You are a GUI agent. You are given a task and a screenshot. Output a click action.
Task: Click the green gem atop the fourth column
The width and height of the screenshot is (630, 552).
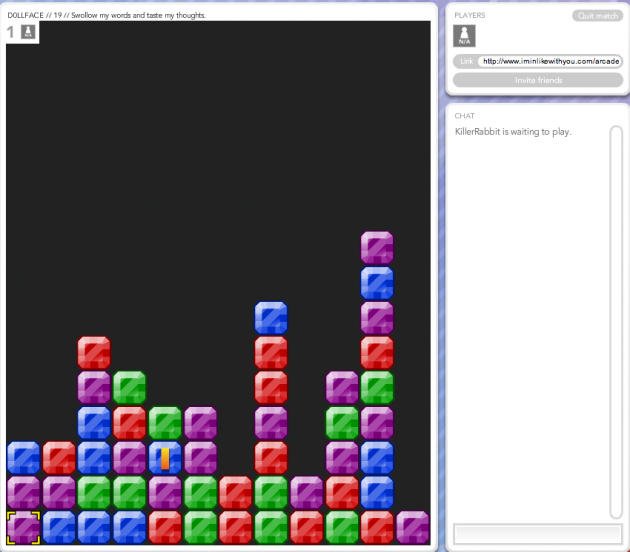[x=129, y=388]
